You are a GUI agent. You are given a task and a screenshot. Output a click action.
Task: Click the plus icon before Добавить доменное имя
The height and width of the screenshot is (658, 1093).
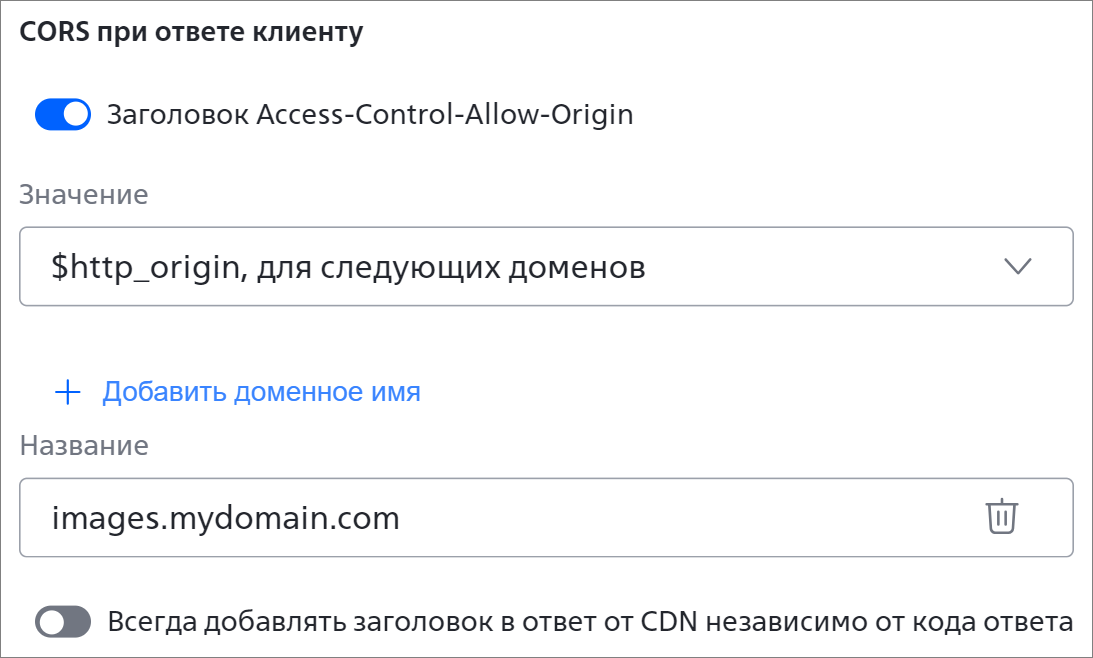point(68,392)
